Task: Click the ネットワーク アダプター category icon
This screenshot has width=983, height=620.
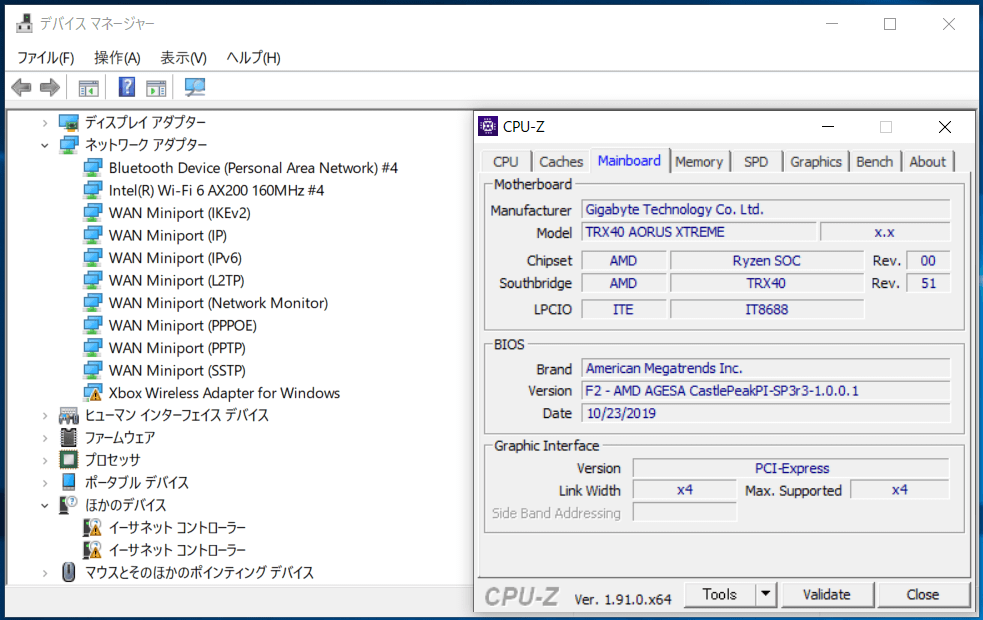Action: [x=68, y=145]
